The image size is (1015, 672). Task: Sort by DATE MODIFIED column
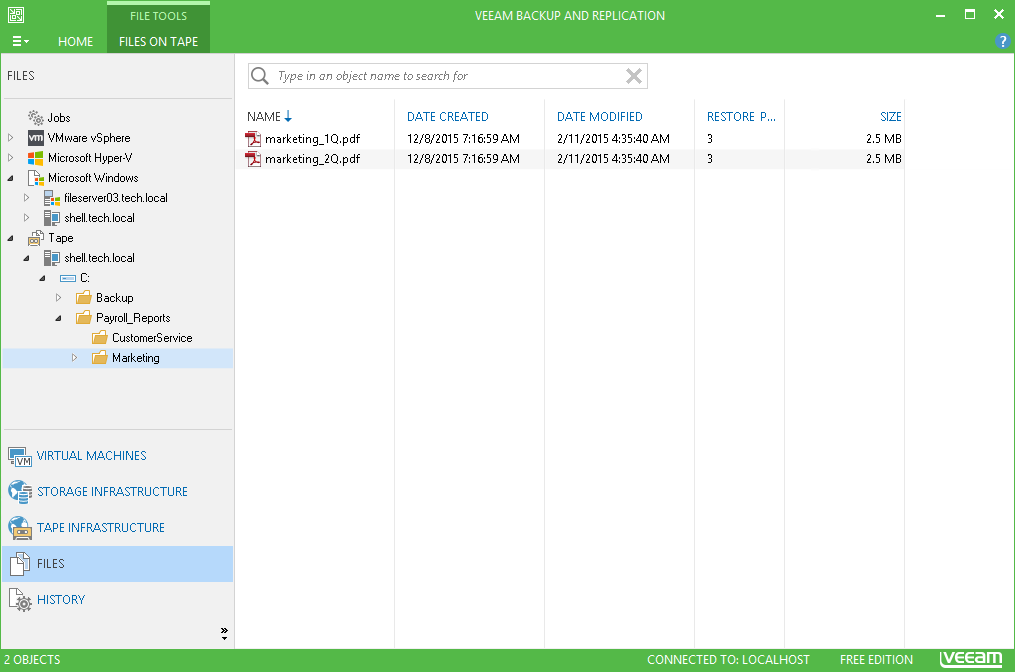click(x=599, y=117)
